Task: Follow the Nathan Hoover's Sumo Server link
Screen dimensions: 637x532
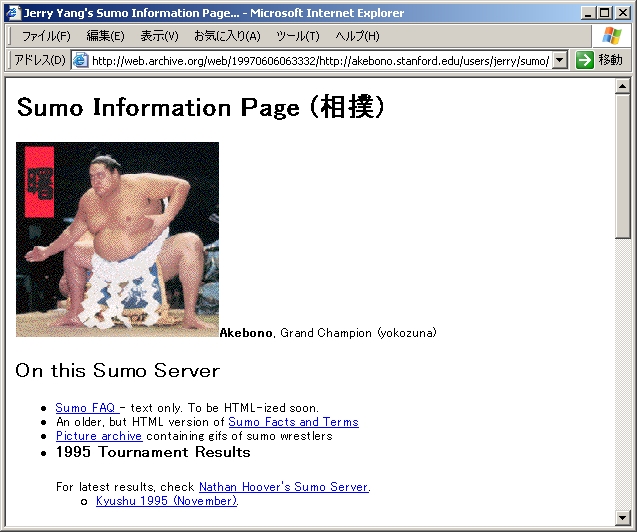Action: (x=284, y=487)
